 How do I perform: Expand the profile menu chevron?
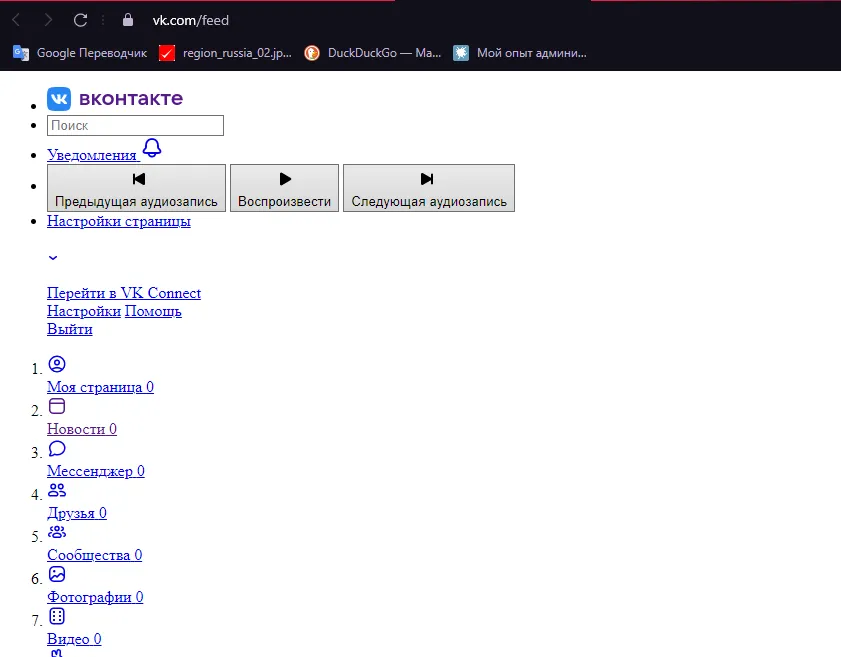pyautogui.click(x=53, y=257)
